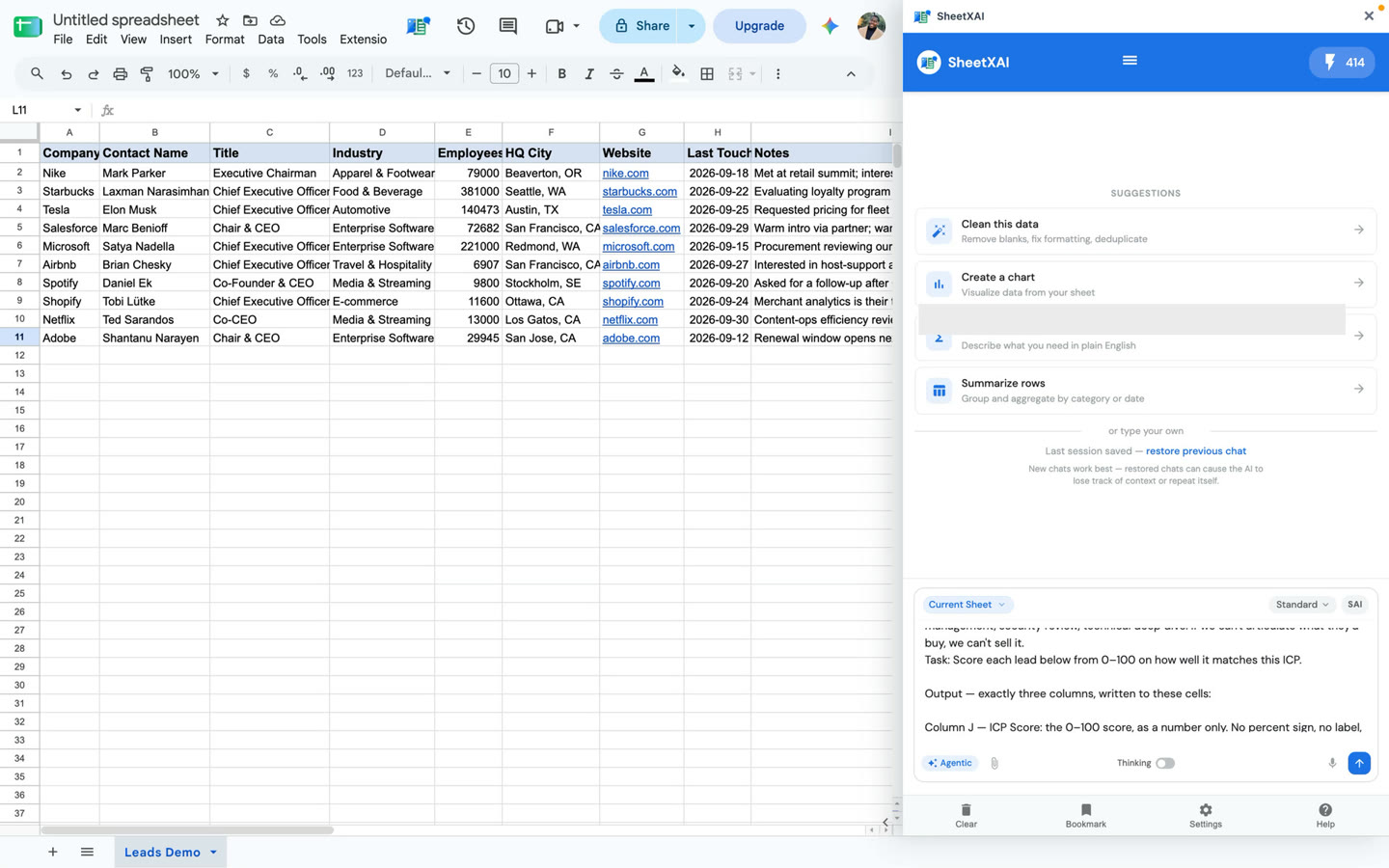The height and width of the screenshot is (868, 1389).
Task: Apply strikethrough formatting
Action: coord(616,73)
